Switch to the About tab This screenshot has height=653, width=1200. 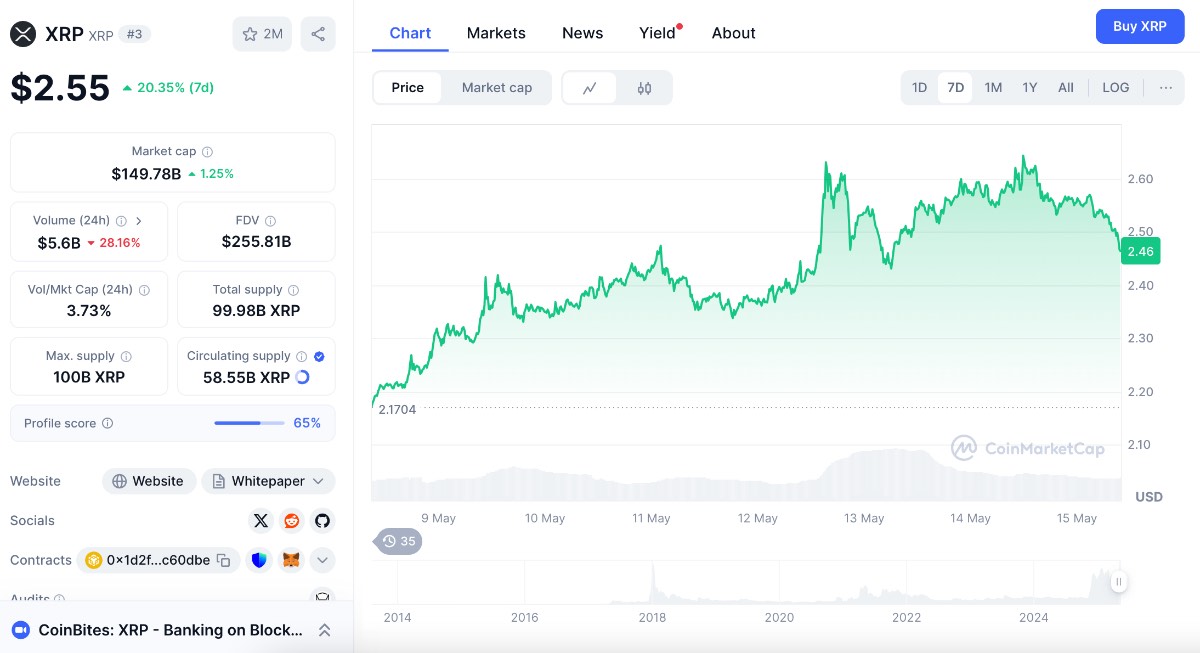point(733,33)
